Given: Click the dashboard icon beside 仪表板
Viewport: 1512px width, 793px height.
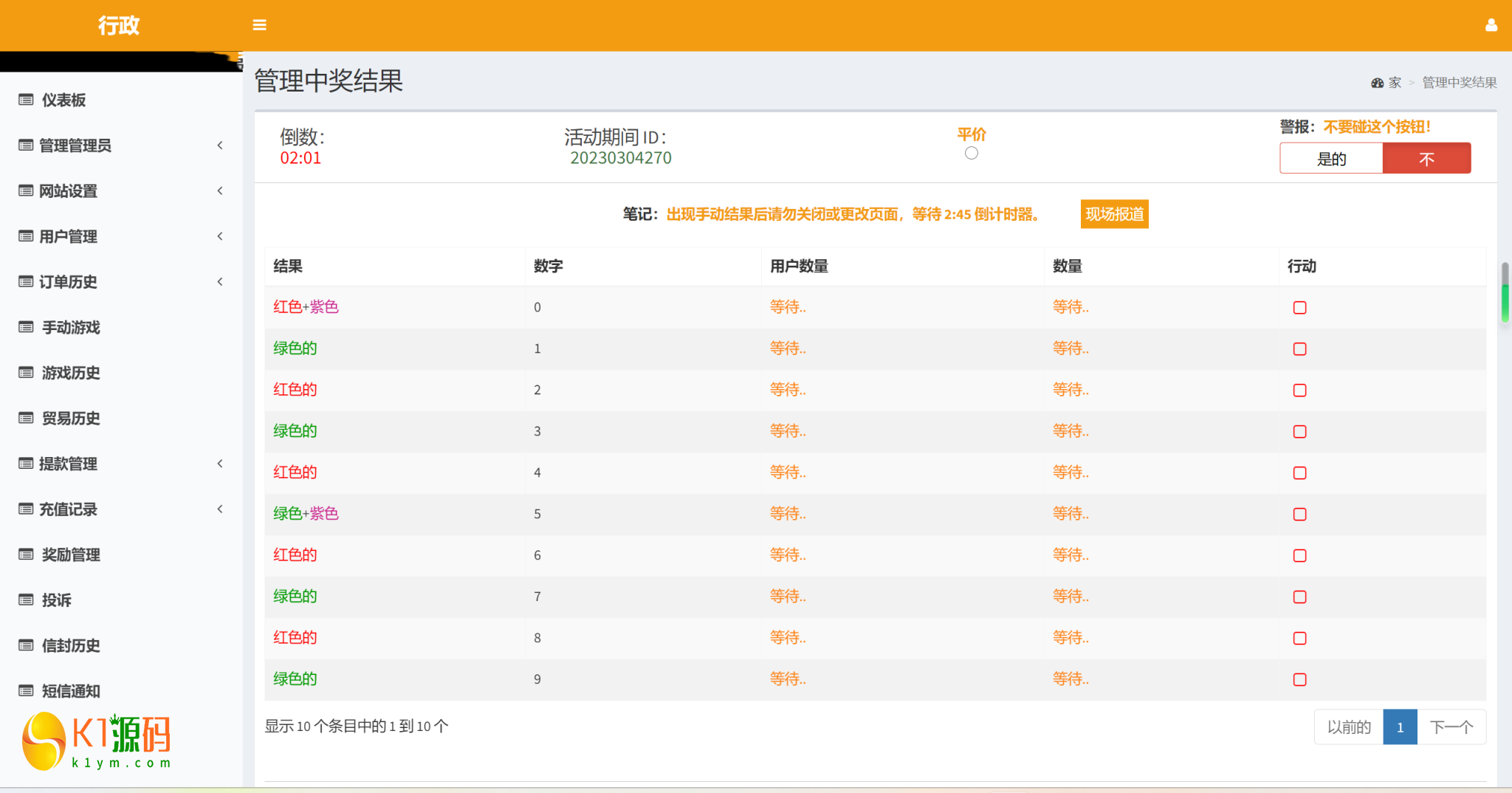Looking at the screenshot, I should tap(26, 100).
